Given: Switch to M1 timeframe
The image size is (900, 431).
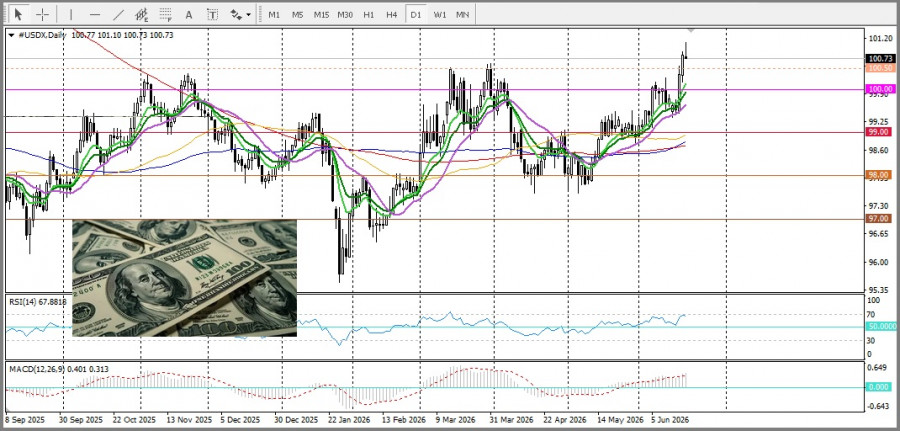Looking at the screenshot, I should (x=274, y=14).
